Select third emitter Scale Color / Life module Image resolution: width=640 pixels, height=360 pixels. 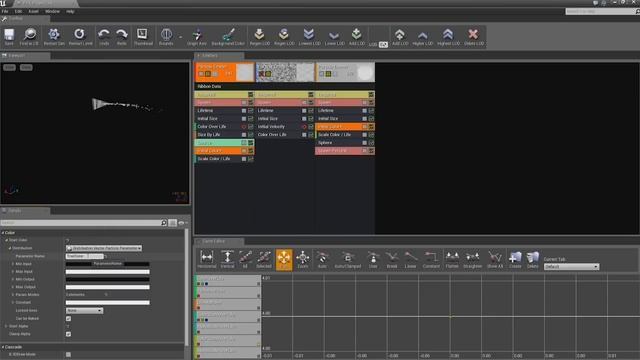[345, 135]
